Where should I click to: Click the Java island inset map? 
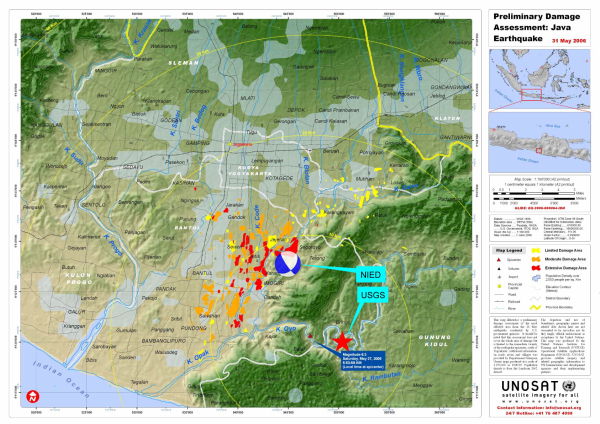(x=540, y=142)
